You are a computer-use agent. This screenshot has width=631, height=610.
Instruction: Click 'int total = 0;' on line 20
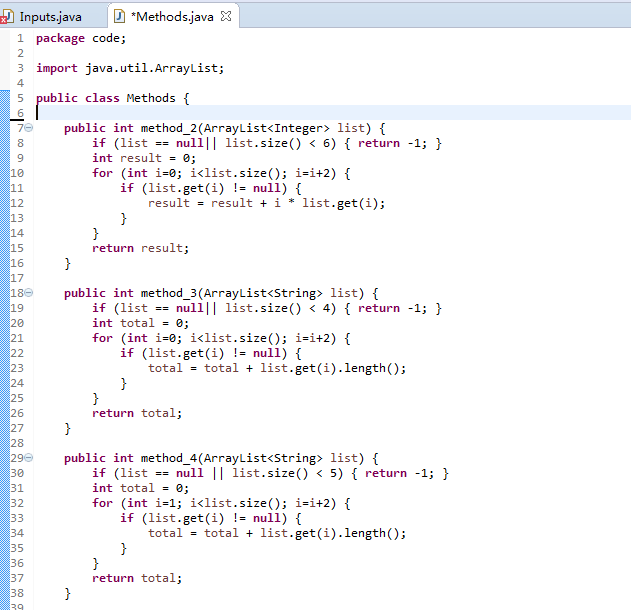pyautogui.click(x=140, y=323)
